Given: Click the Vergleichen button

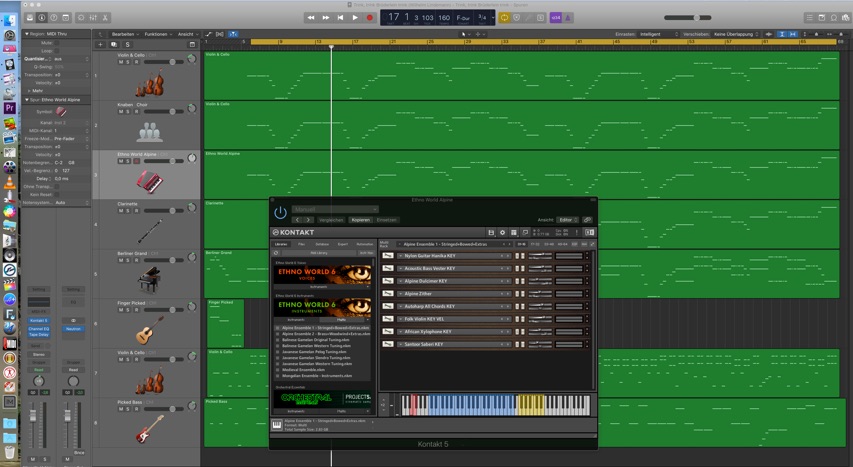Looking at the screenshot, I should 331,220.
